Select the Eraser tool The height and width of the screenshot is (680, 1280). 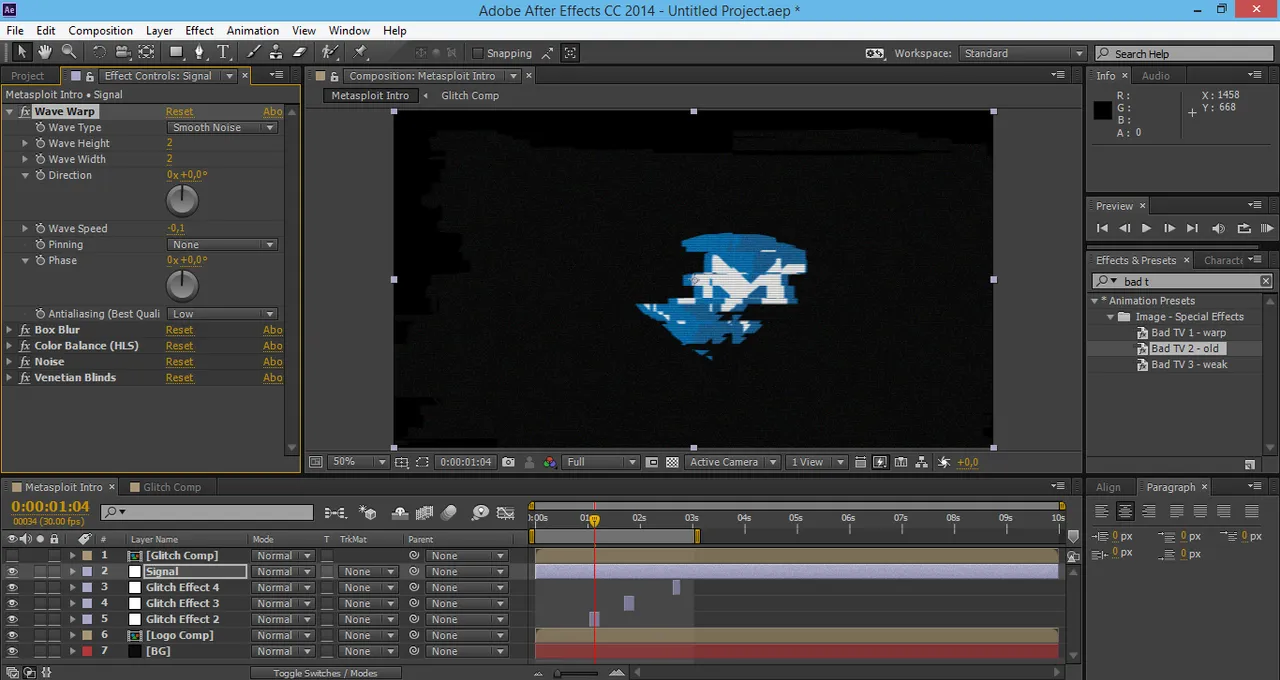[300, 52]
